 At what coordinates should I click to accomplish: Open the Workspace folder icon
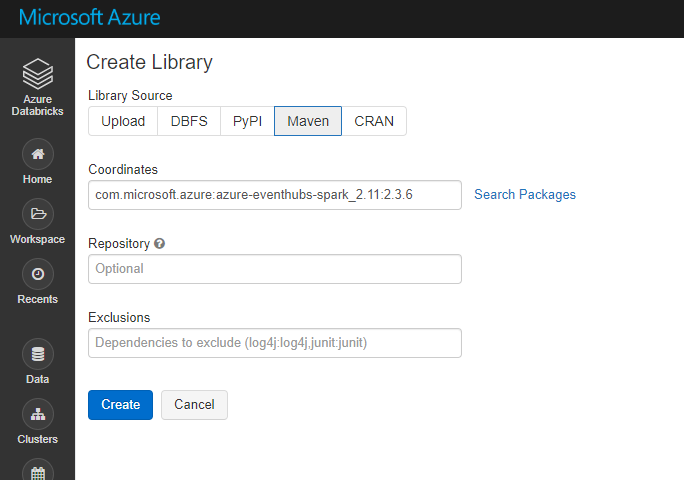38,214
